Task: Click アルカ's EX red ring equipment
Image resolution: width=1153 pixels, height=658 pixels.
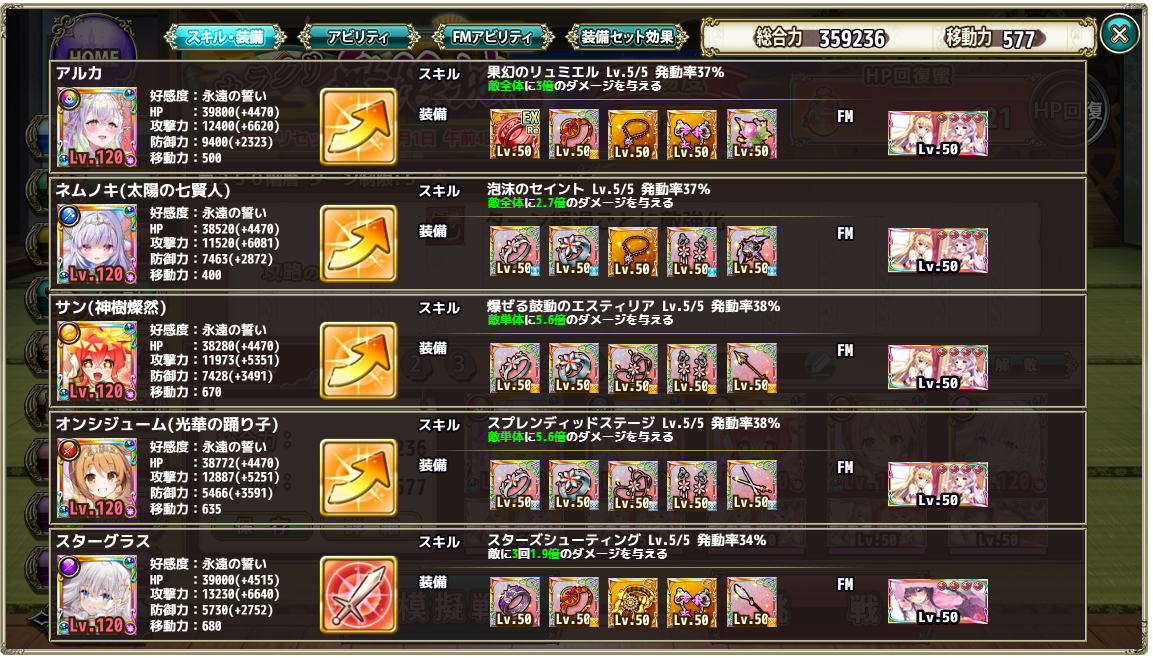Action: coord(515,135)
